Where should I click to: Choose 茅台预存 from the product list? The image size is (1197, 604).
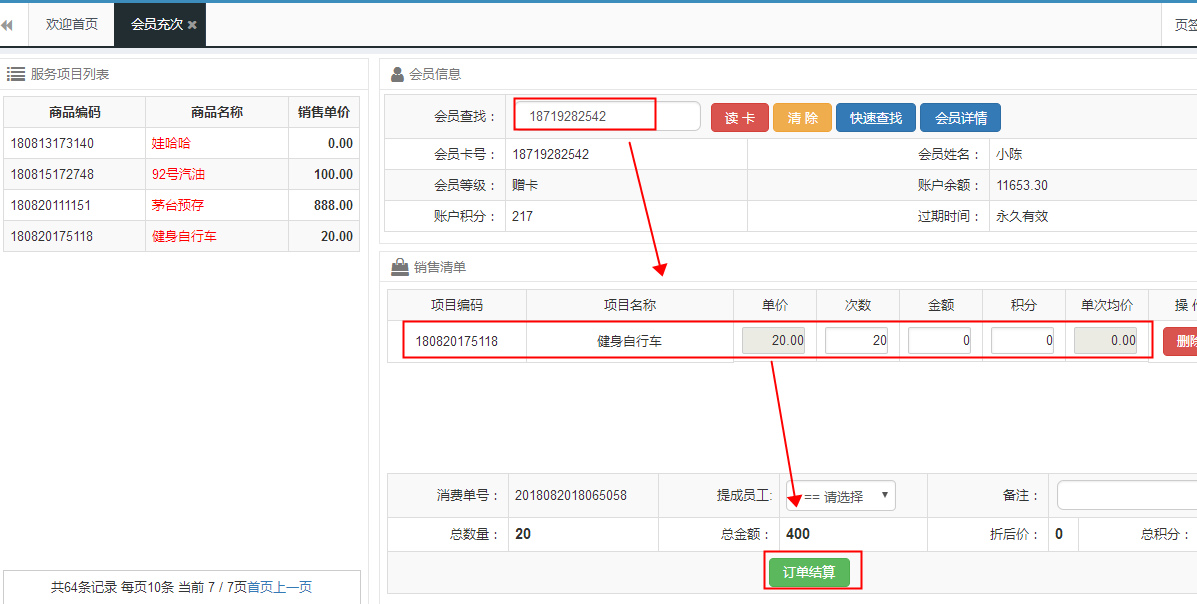click(178, 205)
